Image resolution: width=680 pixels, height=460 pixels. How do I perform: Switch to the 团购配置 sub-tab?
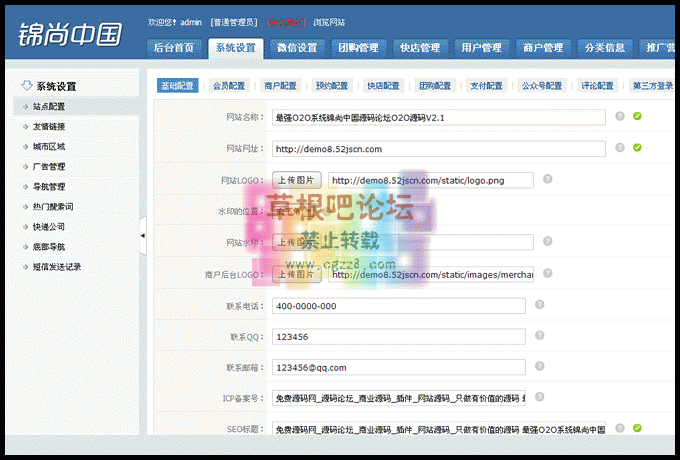pyautogui.click(x=435, y=86)
